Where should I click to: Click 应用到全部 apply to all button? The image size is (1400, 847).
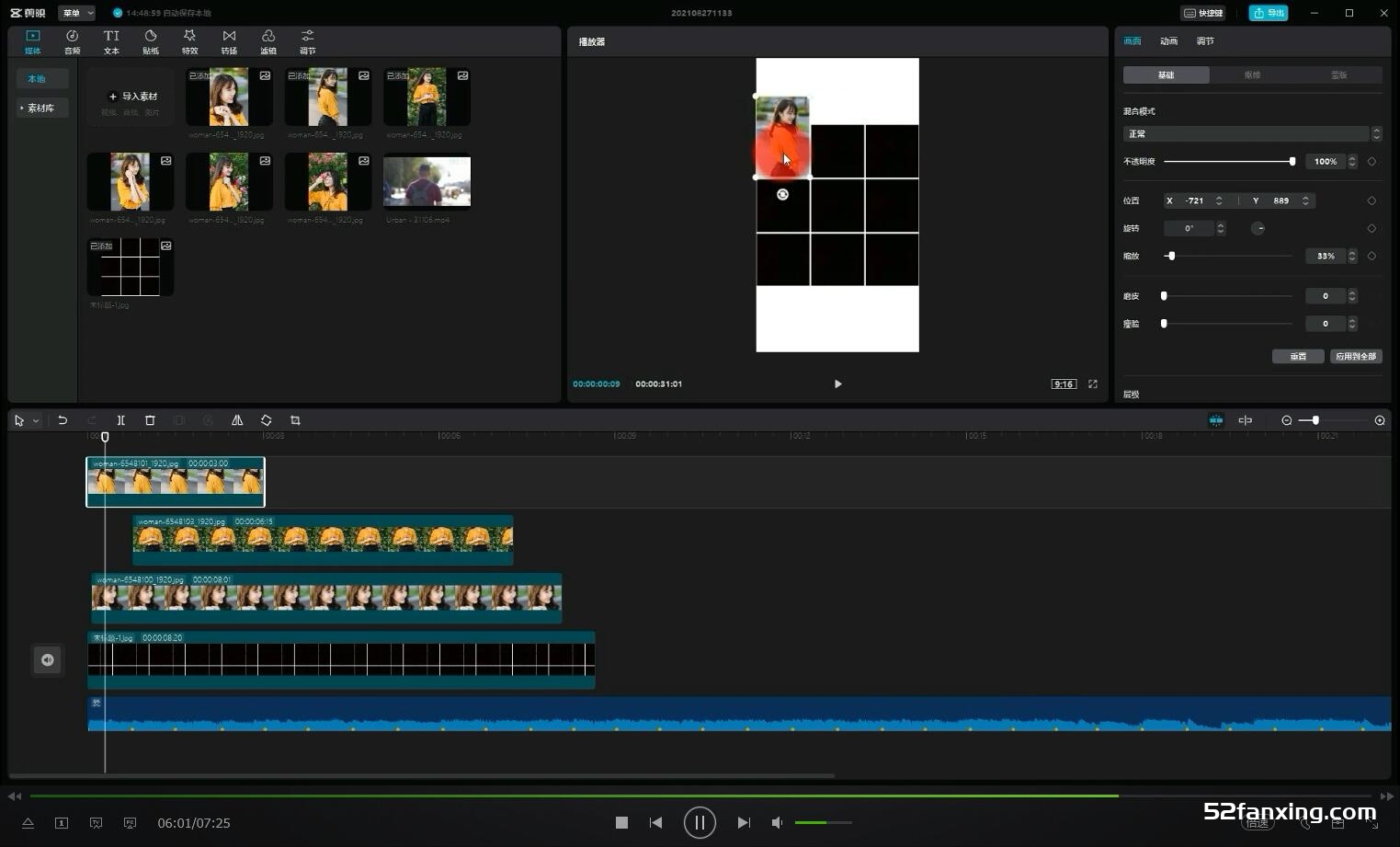(x=1356, y=356)
